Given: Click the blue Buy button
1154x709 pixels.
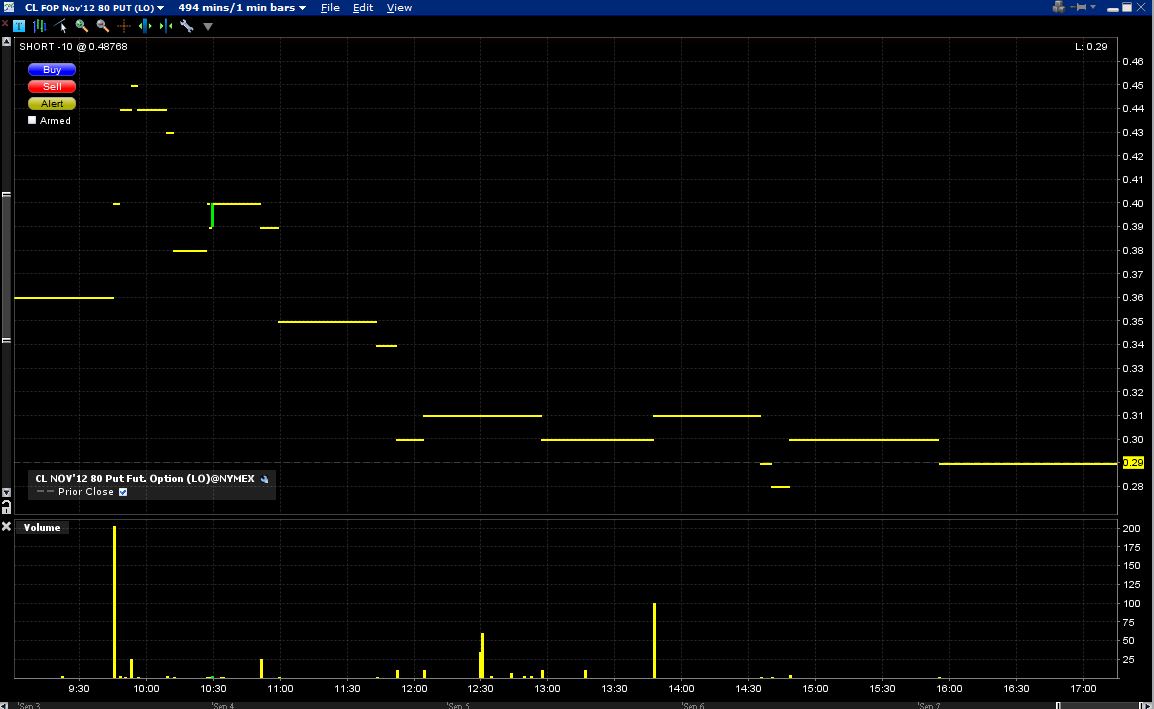Looking at the screenshot, I should (52, 70).
